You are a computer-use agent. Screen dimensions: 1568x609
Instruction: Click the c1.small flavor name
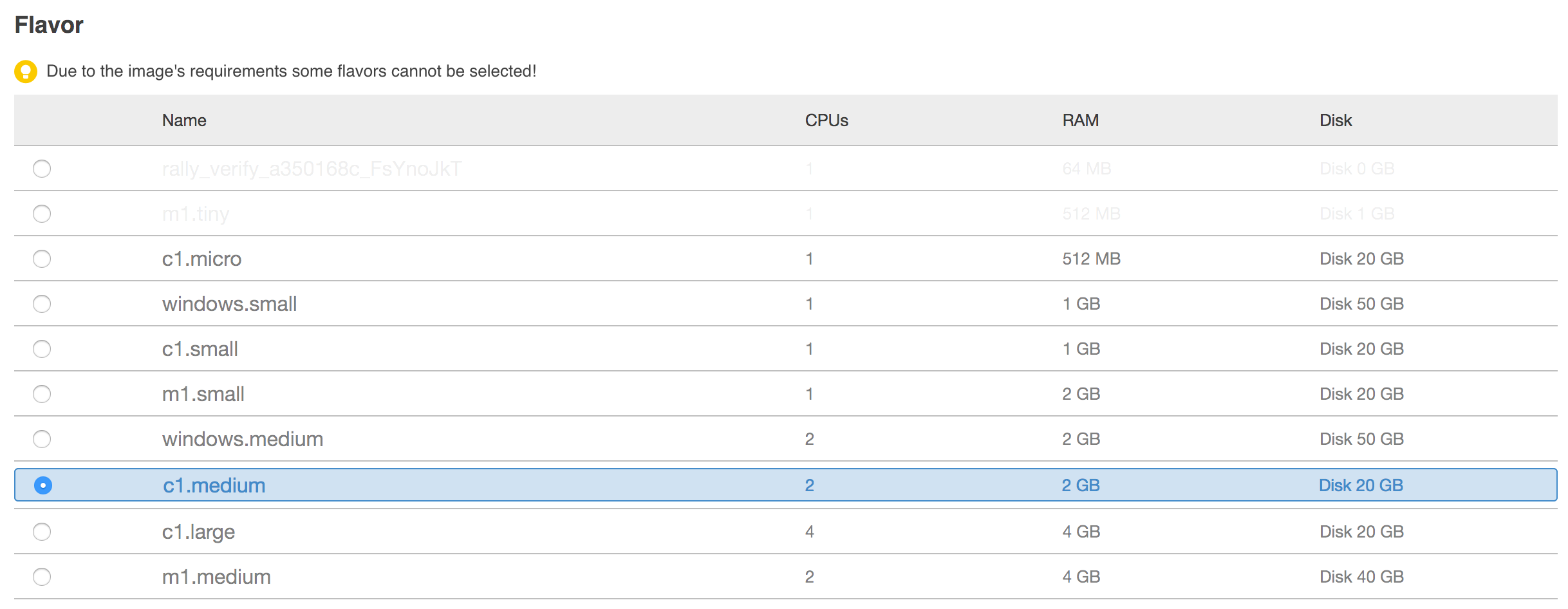pos(200,349)
